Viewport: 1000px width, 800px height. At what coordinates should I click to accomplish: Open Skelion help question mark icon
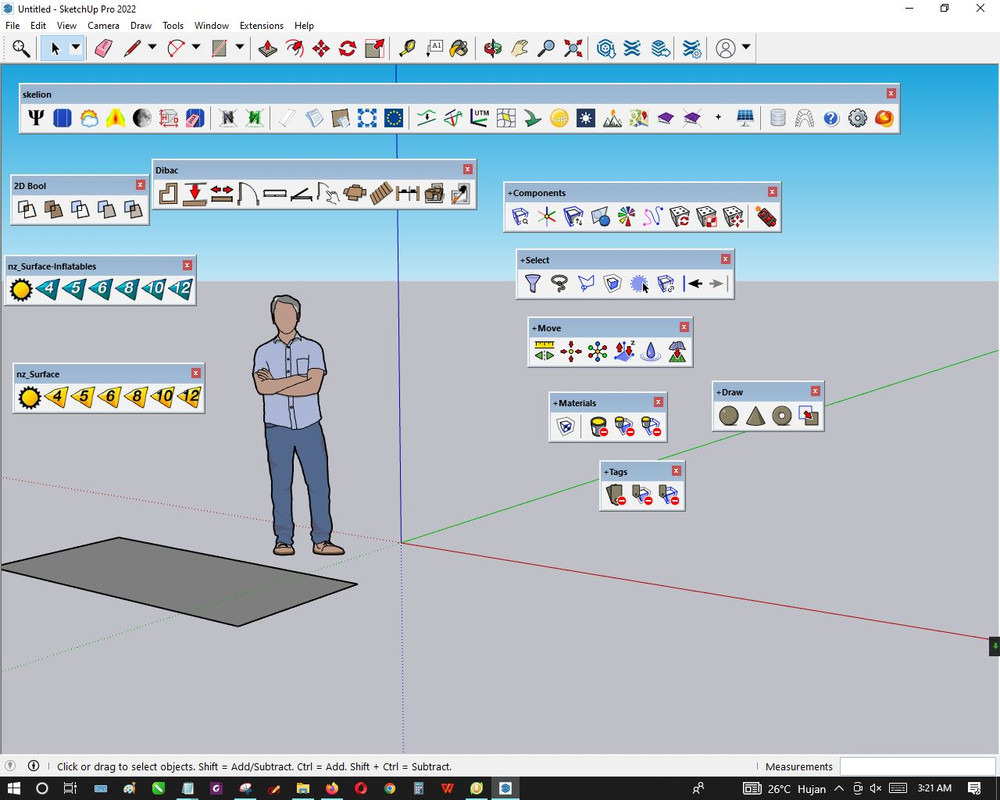(831, 118)
